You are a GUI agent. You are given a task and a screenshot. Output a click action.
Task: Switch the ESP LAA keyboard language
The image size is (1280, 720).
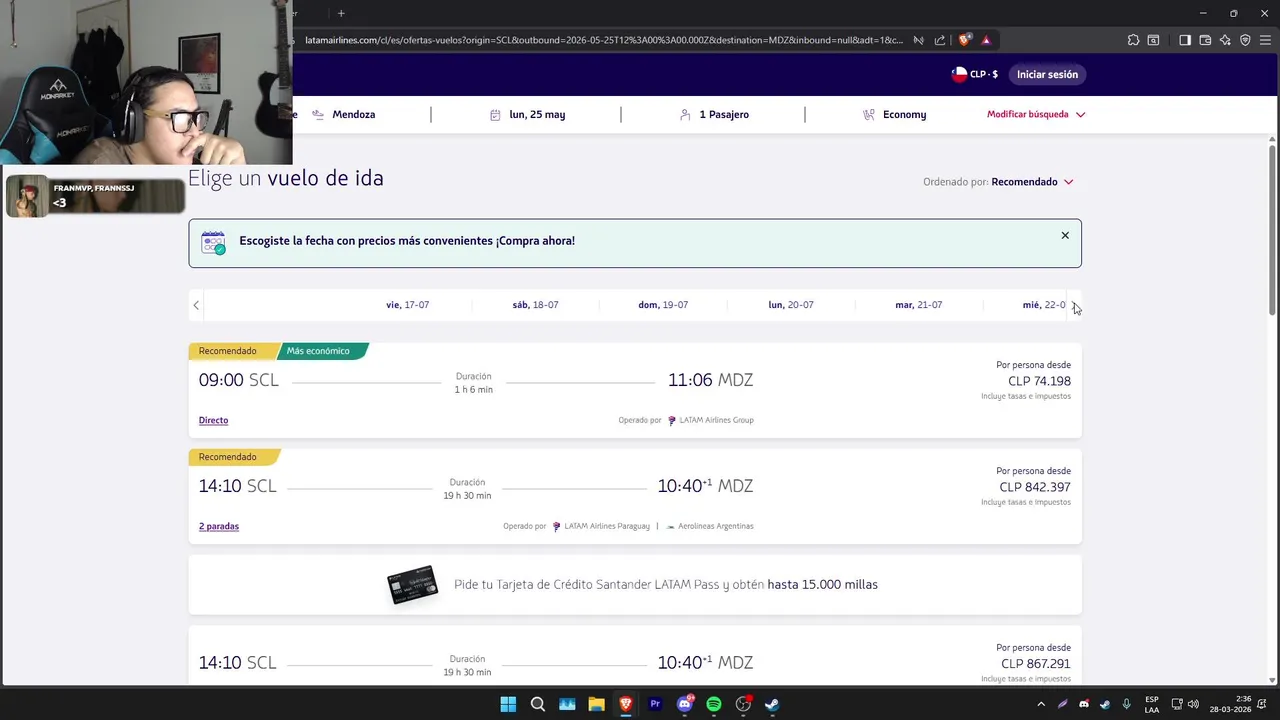pos(1152,704)
